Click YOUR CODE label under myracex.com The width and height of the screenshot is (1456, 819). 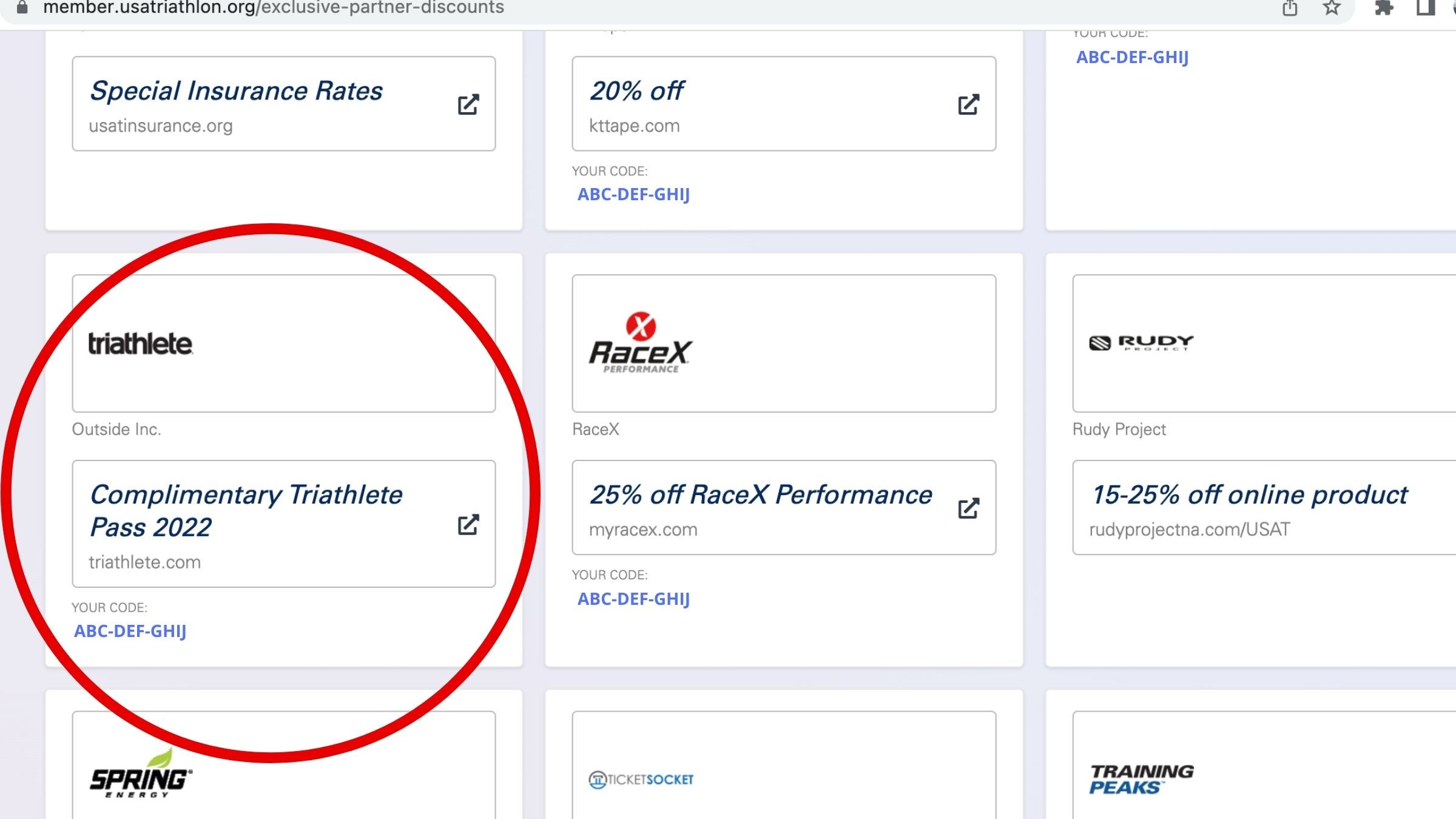pyautogui.click(x=610, y=575)
